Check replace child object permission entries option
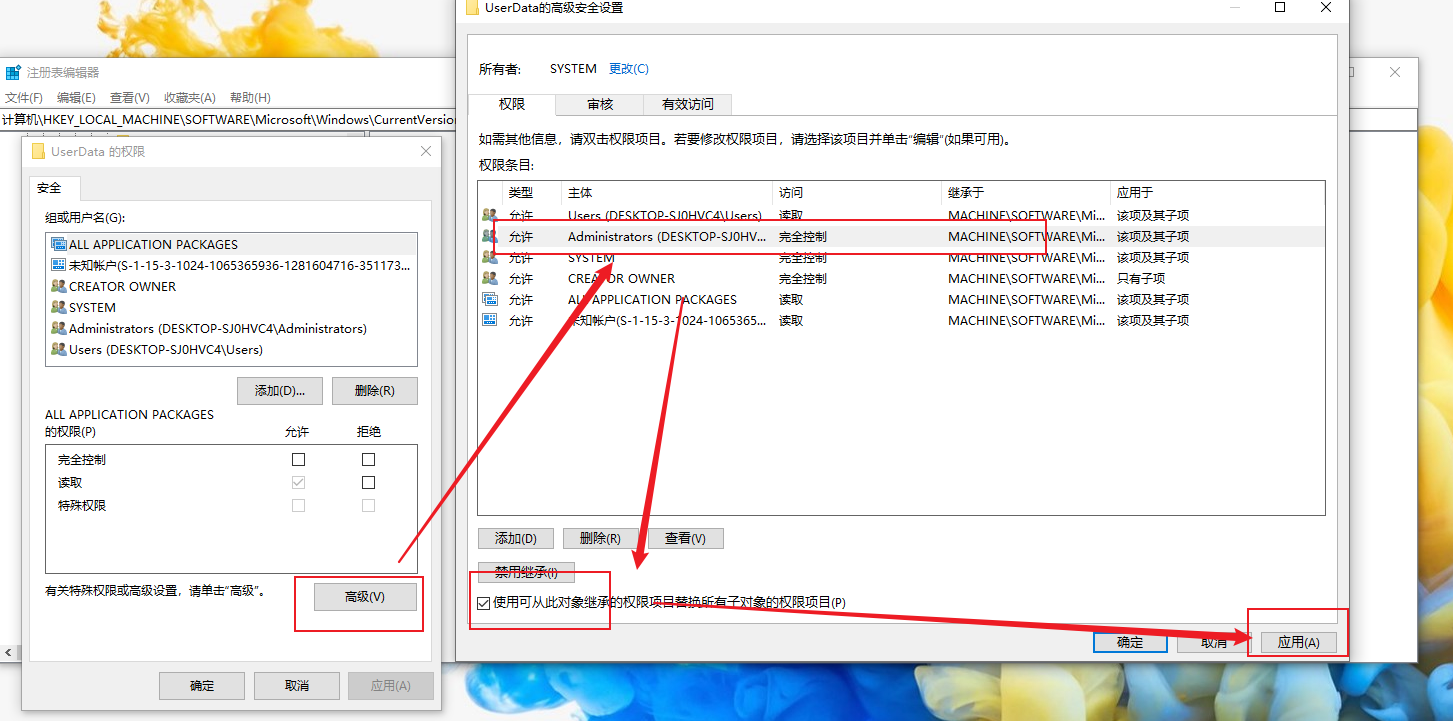 pos(484,603)
